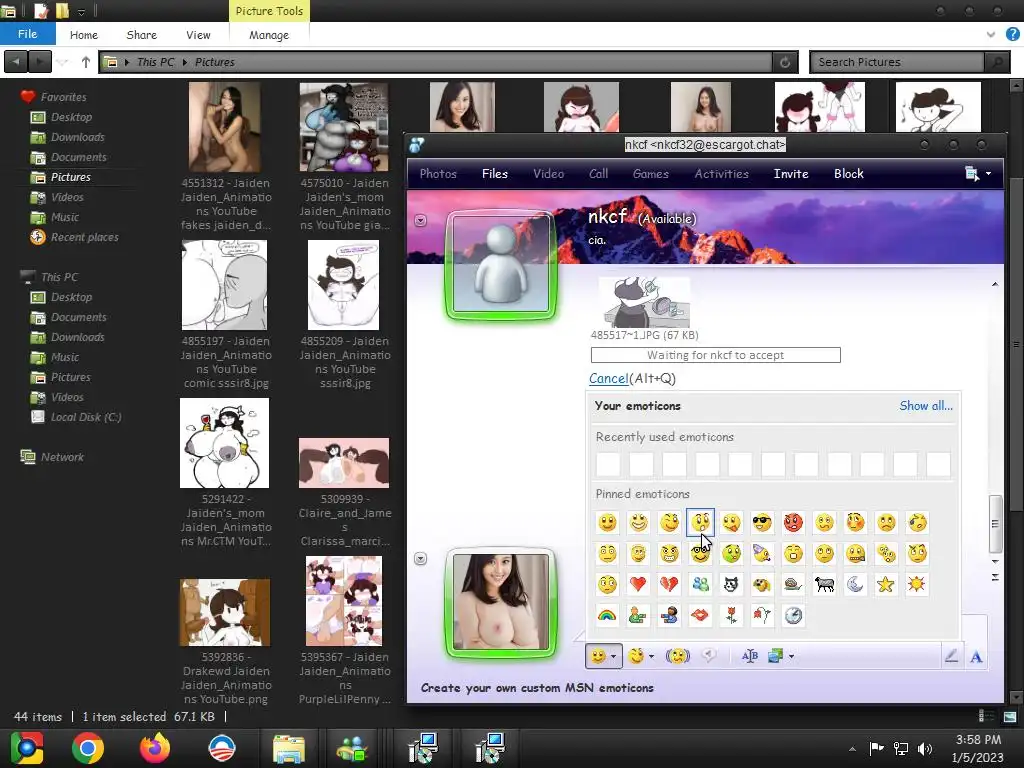Insert the red rose emoticon
The height and width of the screenshot is (768, 1024).
731,615
